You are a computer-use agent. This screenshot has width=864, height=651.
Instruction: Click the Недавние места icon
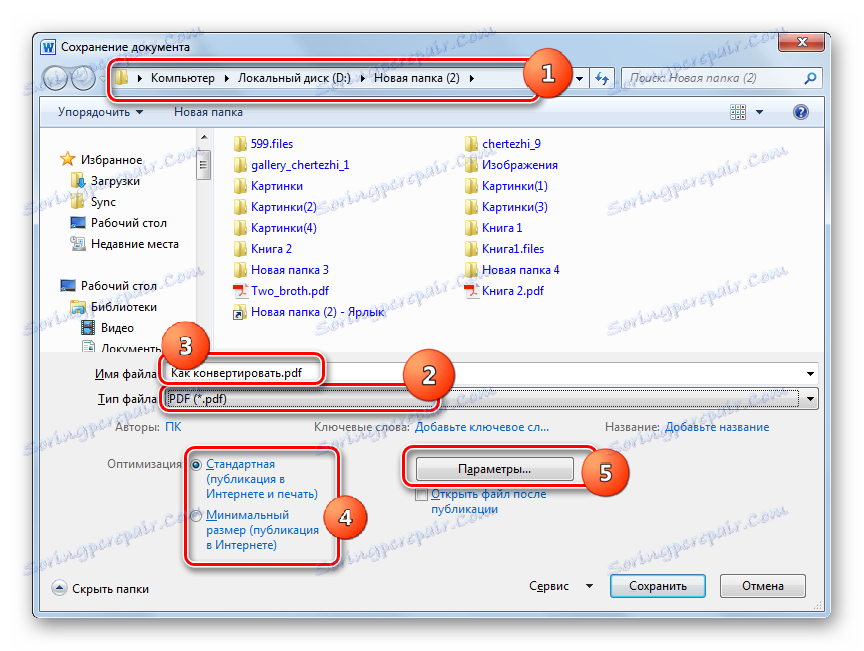coord(78,243)
